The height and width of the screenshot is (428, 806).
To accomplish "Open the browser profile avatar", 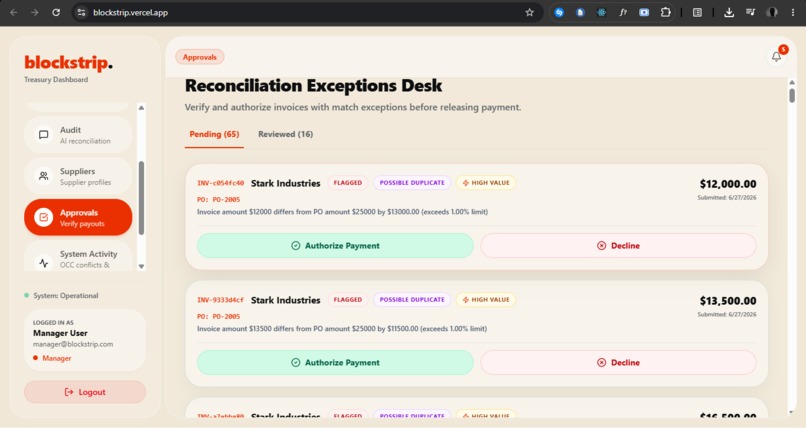I will click(x=772, y=12).
